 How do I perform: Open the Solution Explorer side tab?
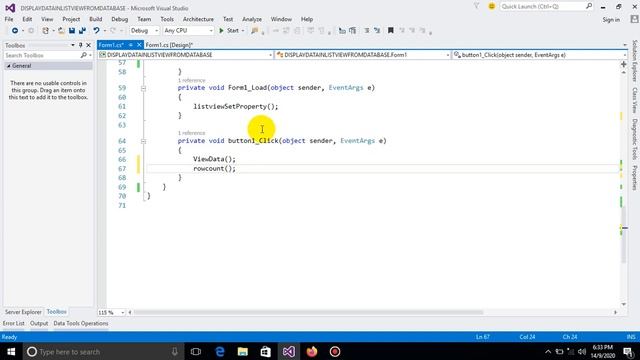[635, 61]
